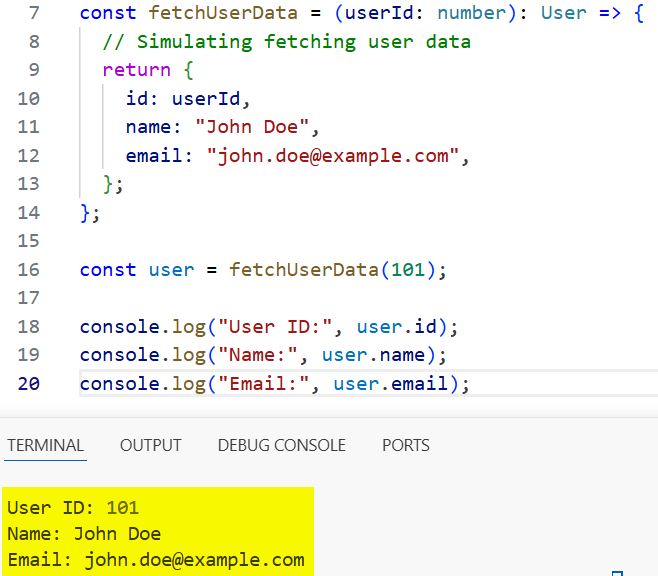Click line number 20 in gutter
Viewport: 658px width, 576px height.
tap(29, 384)
